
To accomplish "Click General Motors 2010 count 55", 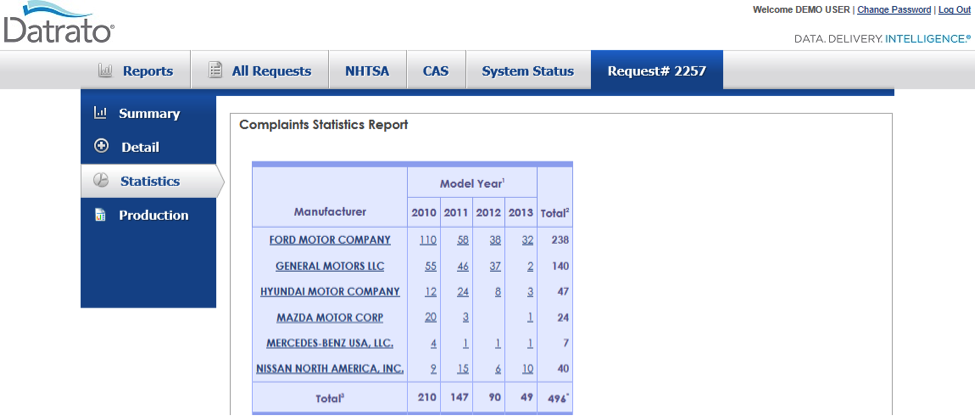I will [x=430, y=266].
